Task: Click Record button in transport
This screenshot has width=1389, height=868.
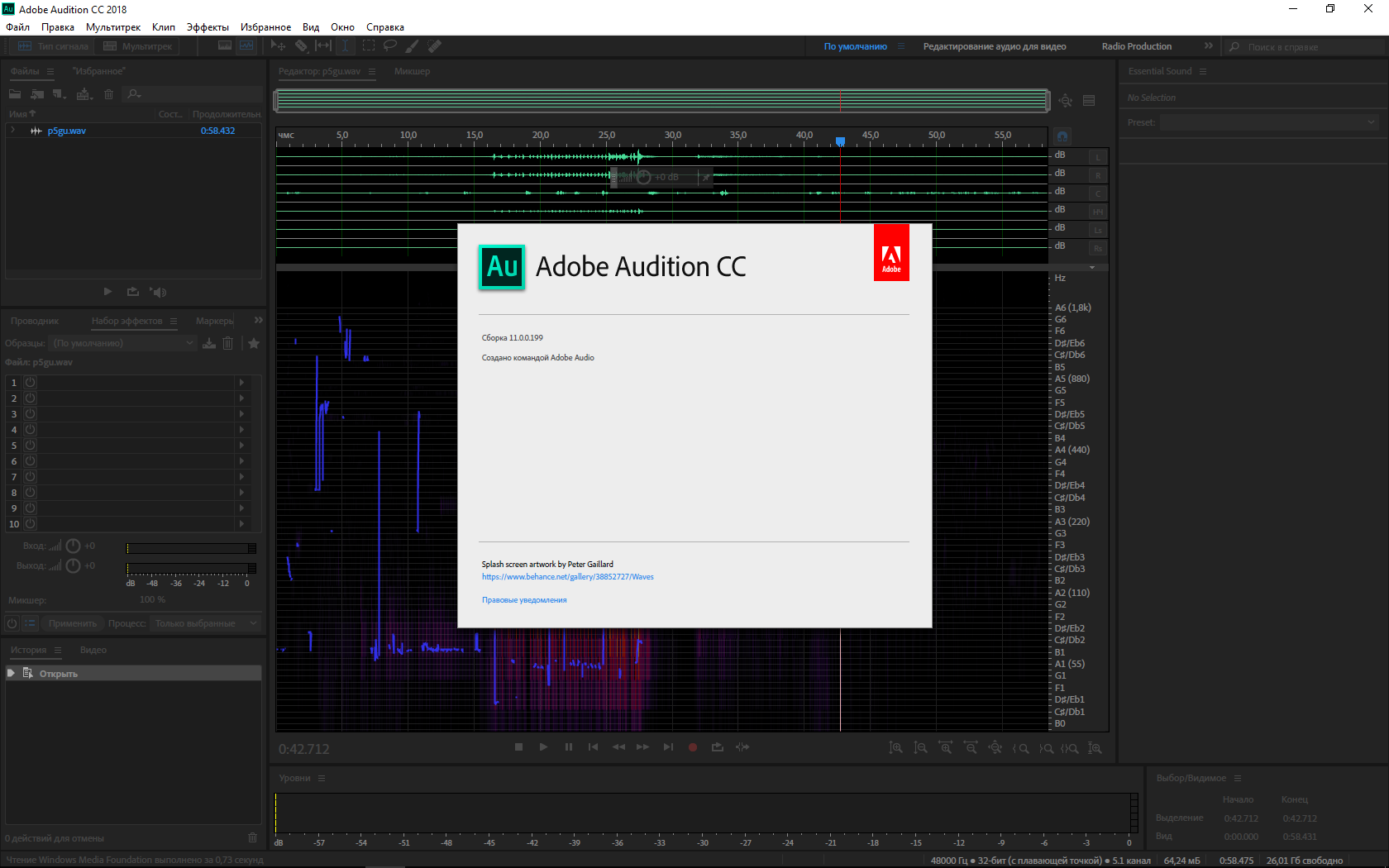Action: coord(693,747)
